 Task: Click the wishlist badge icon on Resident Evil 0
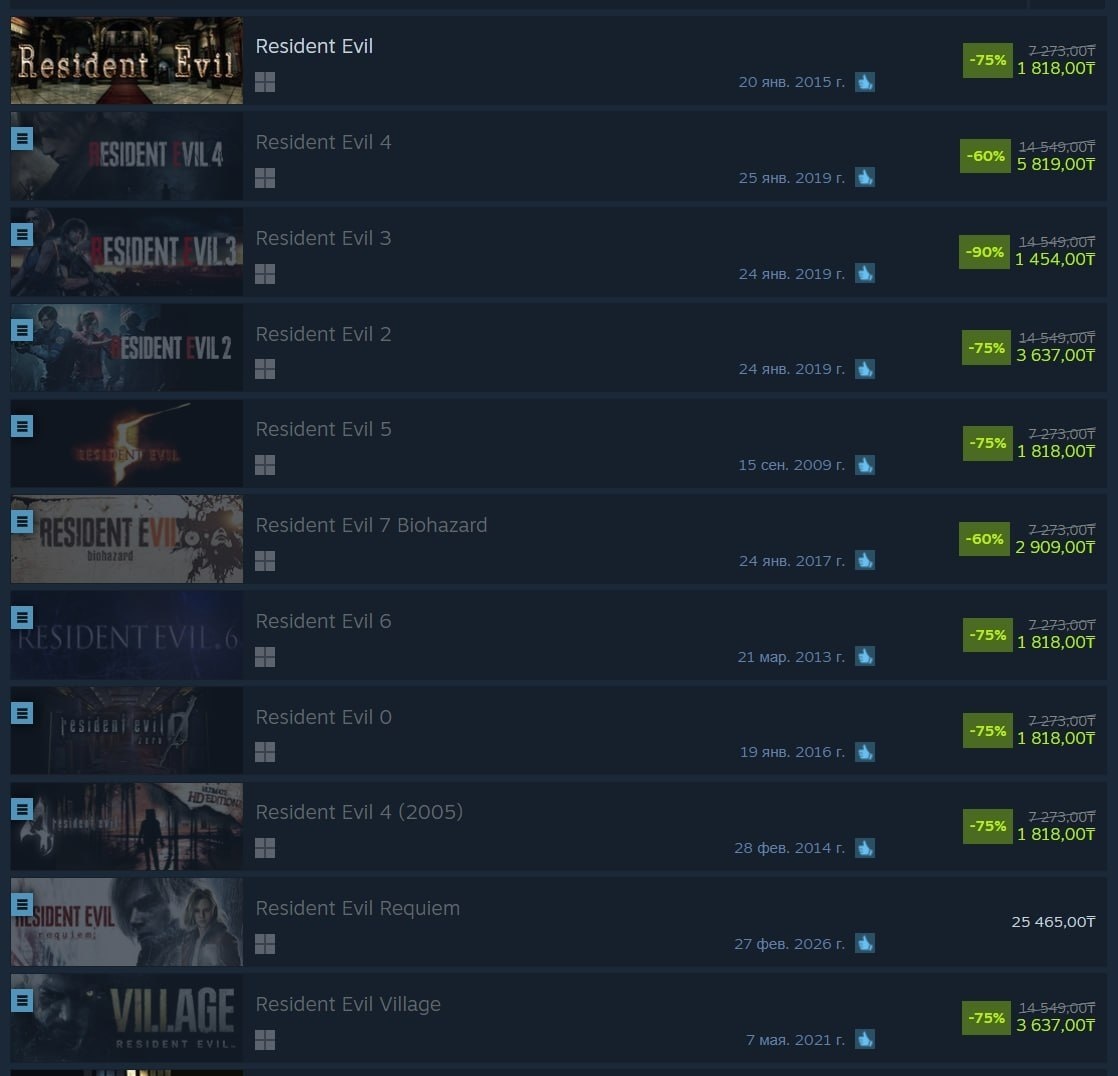[22, 713]
